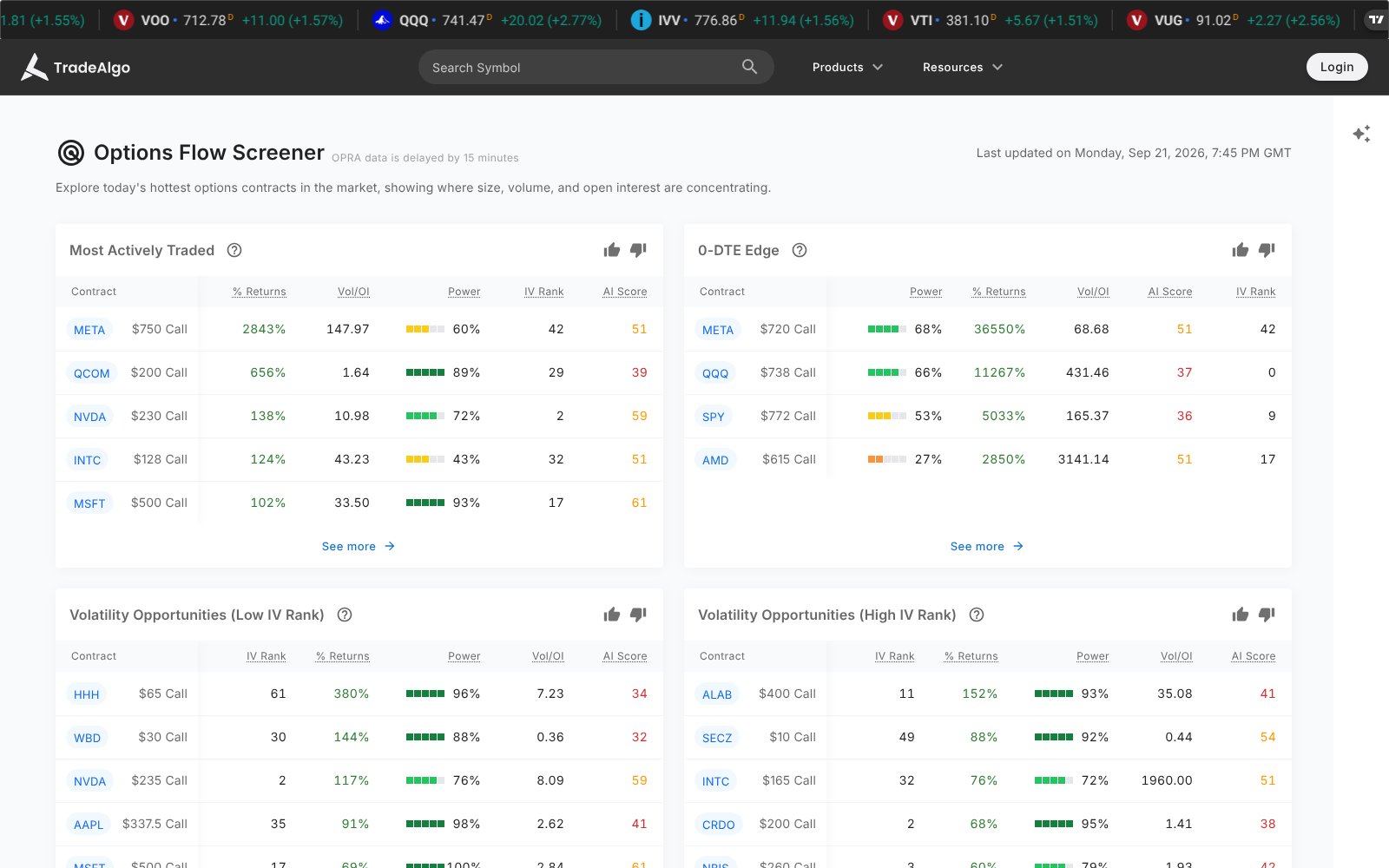Sort High IV Rank table by % Returns

click(971, 656)
